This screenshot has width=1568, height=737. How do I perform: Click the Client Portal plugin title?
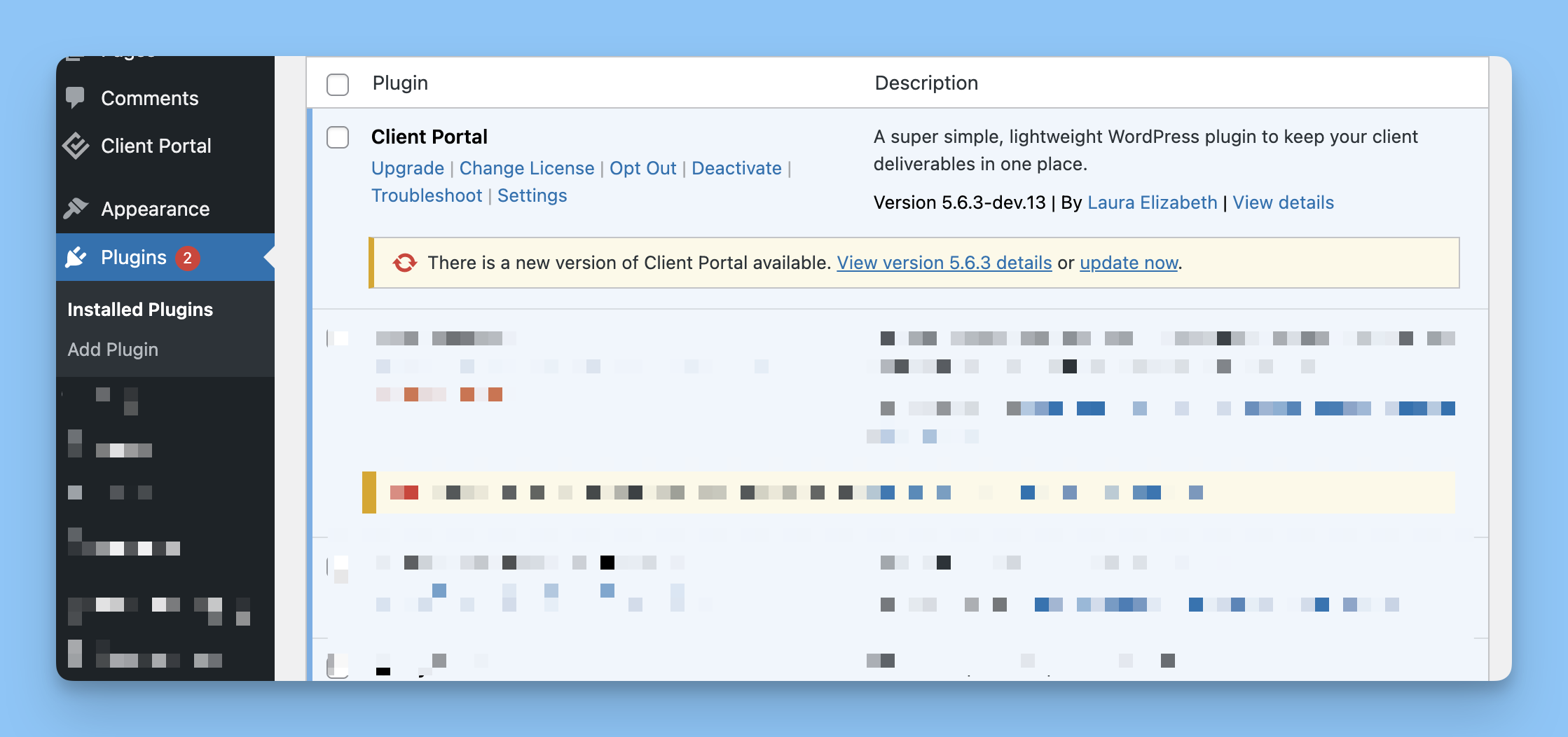(429, 137)
